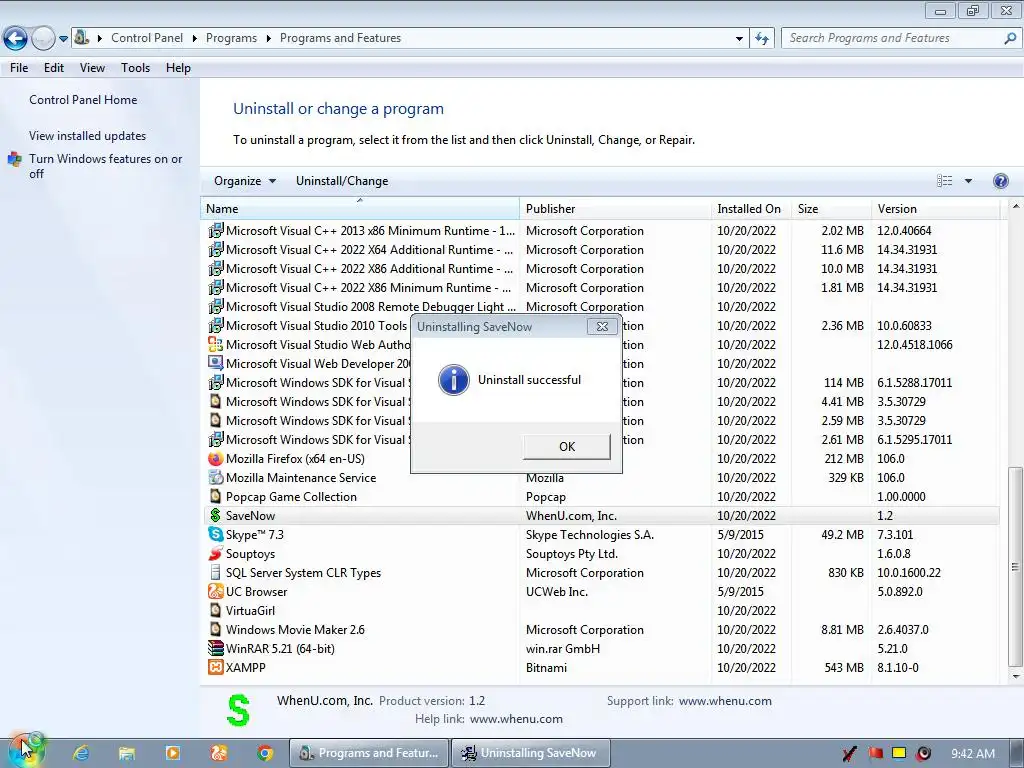Select SQL Server System CLR Types entry

click(x=303, y=573)
